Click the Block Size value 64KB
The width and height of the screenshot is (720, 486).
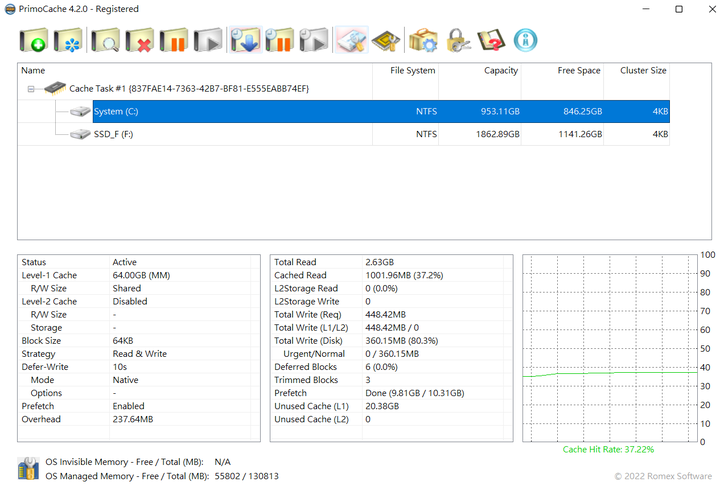click(x=123, y=340)
